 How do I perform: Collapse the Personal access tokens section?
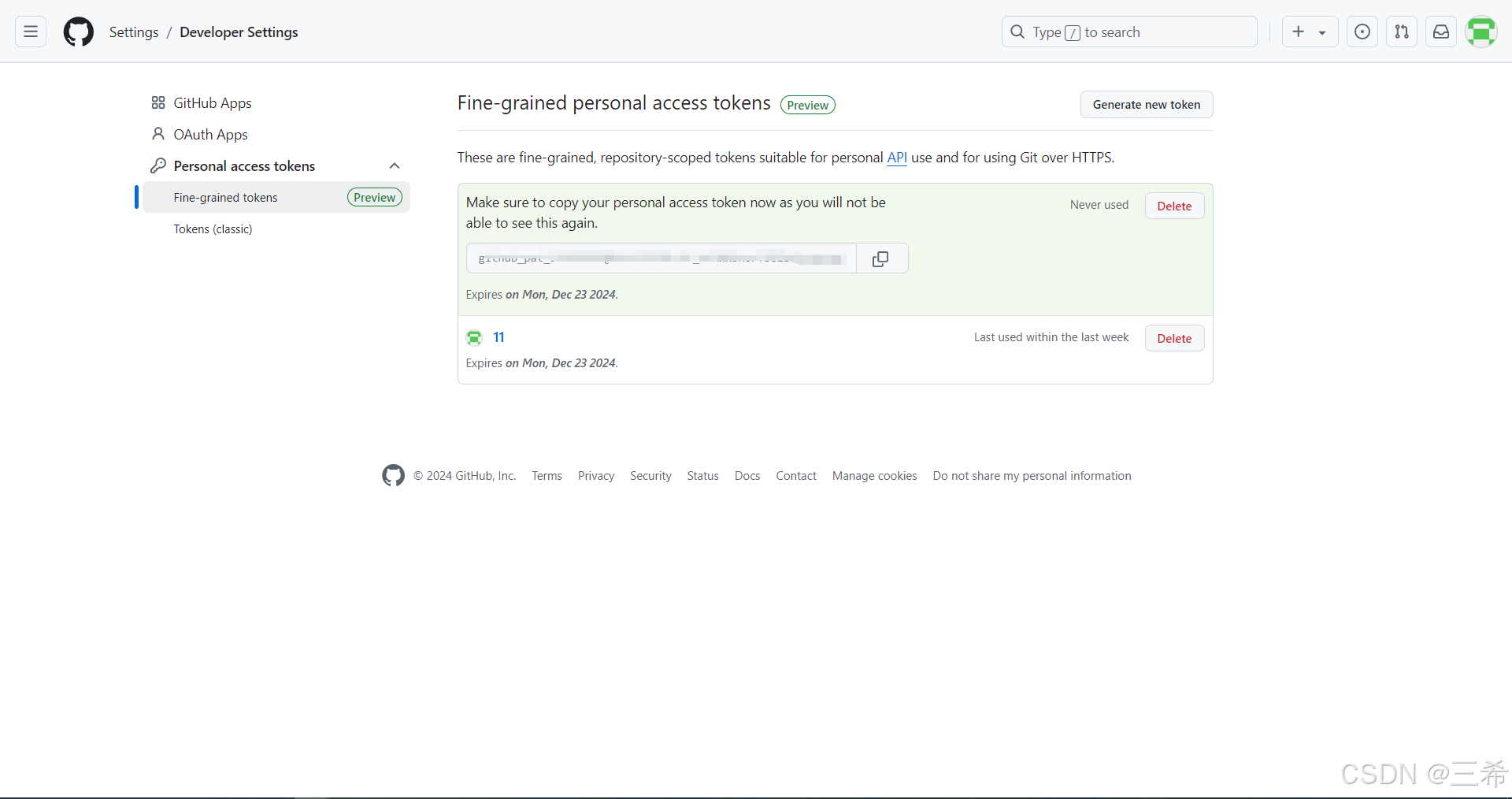tap(395, 165)
